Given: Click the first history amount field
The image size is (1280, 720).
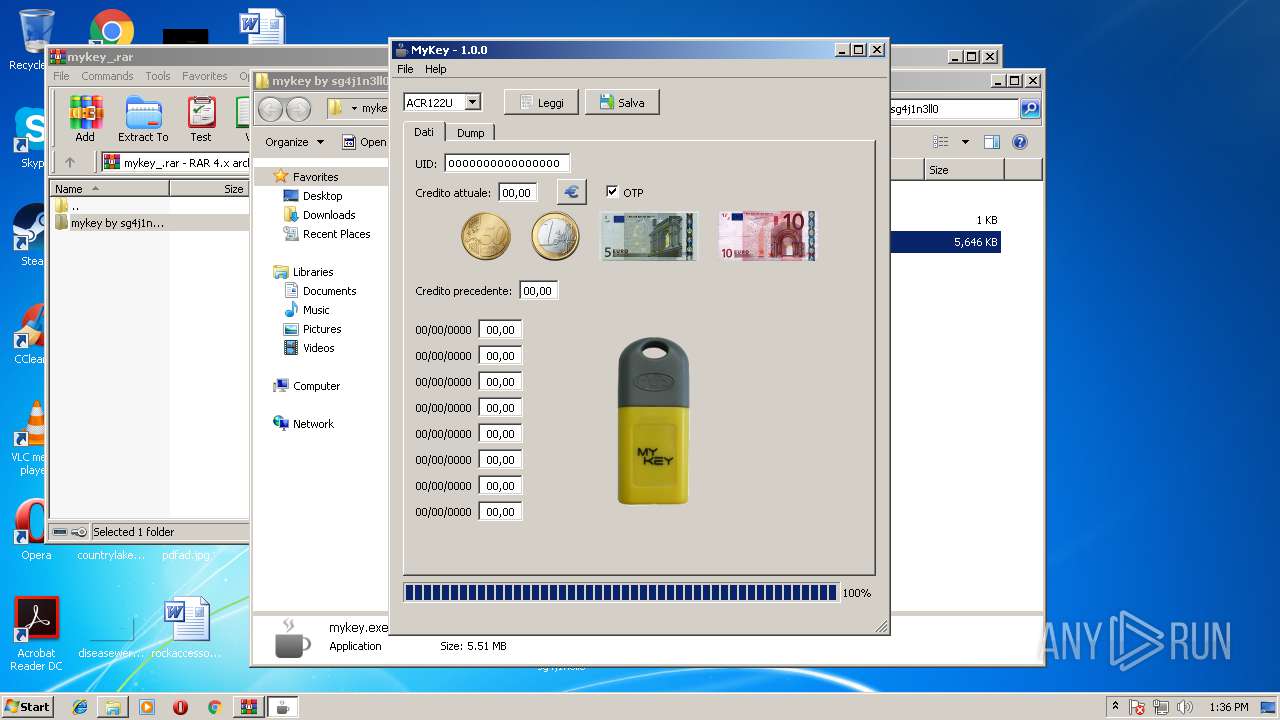Looking at the screenshot, I should coord(500,330).
